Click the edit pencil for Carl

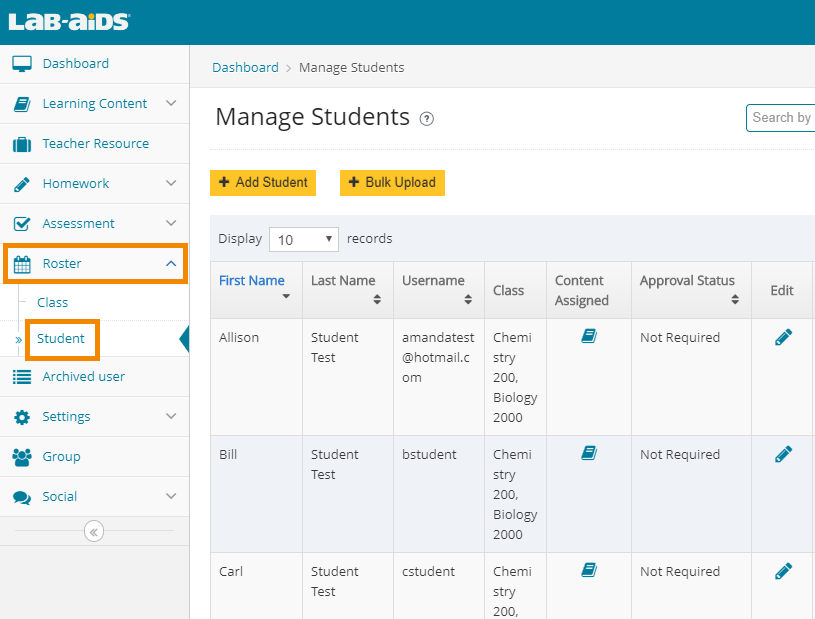[783, 571]
